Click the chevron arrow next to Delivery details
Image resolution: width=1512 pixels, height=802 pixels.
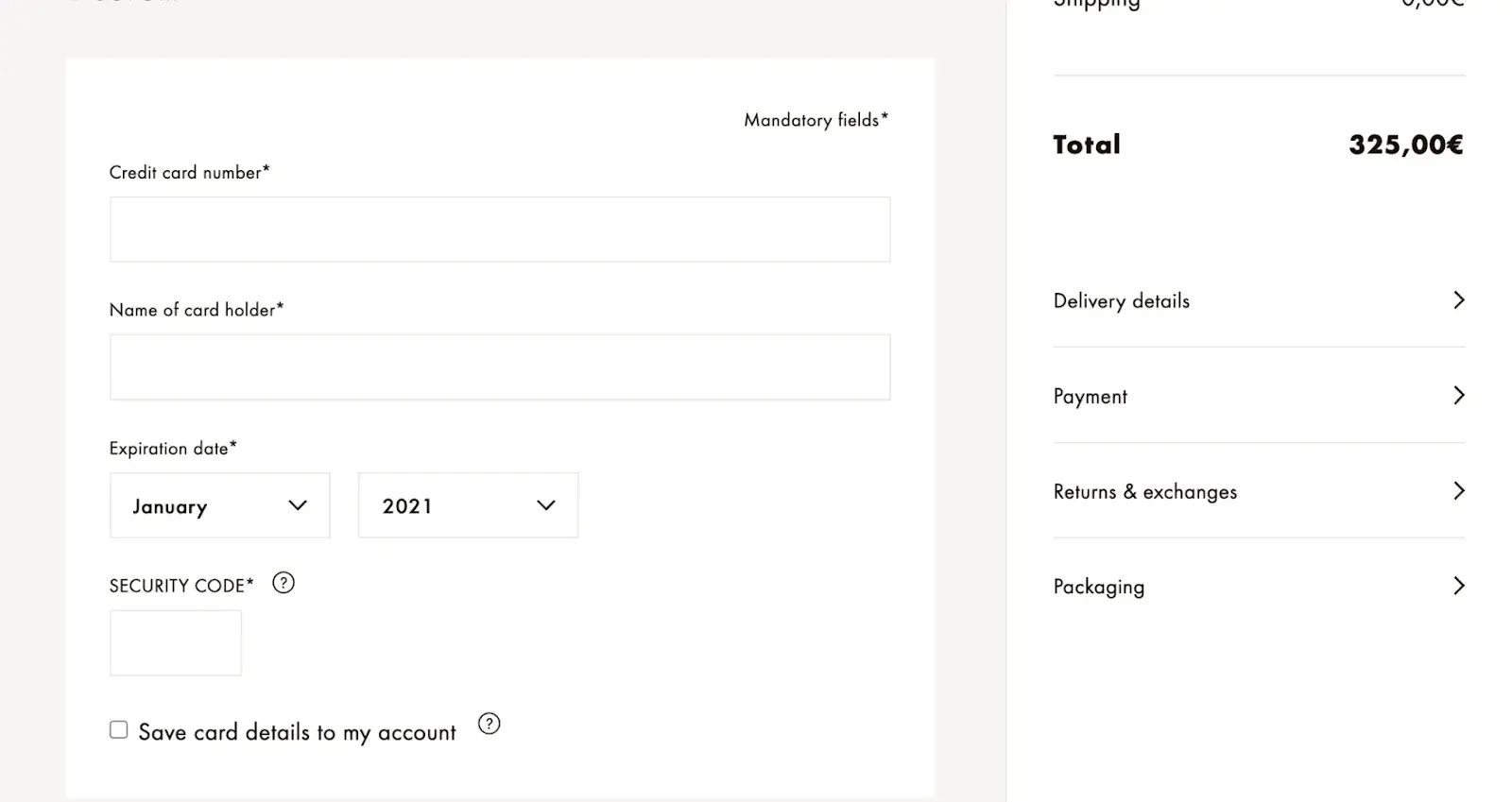click(x=1458, y=300)
